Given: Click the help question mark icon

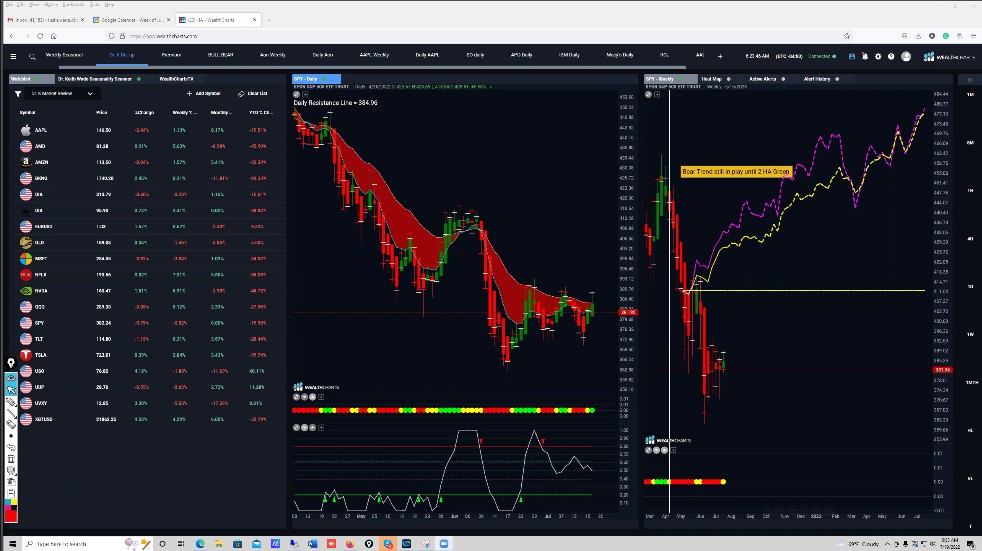Looking at the screenshot, I should click(x=891, y=56).
